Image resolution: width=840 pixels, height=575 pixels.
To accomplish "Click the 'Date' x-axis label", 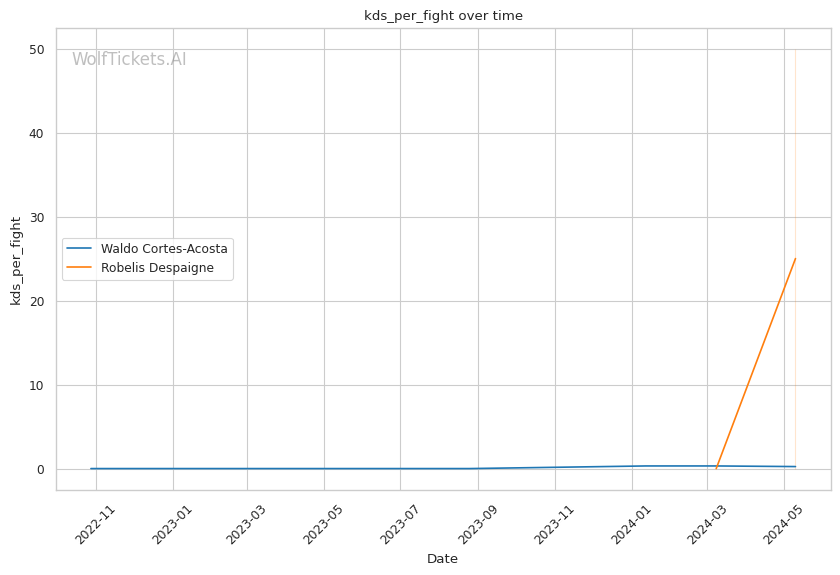I will click(442, 559).
